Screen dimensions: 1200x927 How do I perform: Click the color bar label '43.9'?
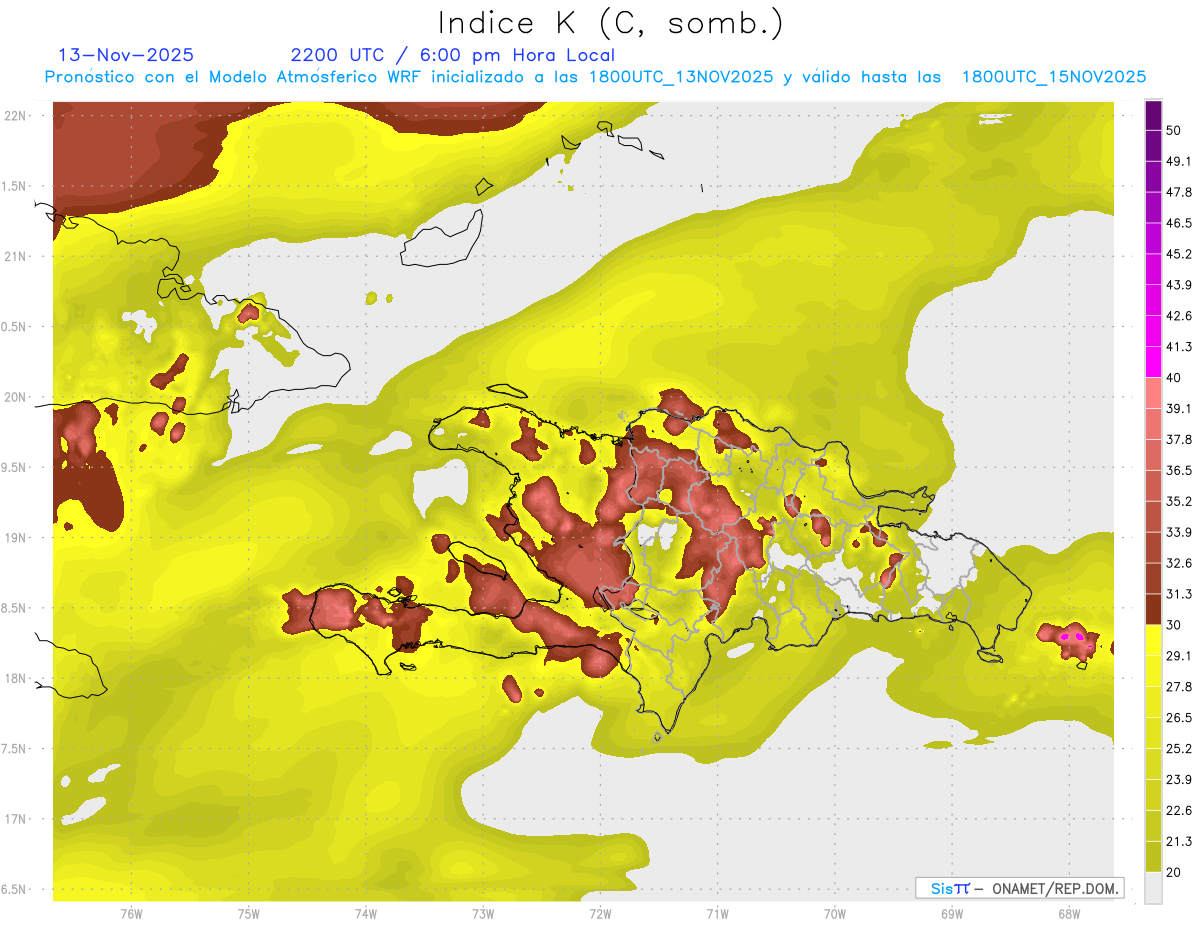pyautogui.click(x=1180, y=285)
